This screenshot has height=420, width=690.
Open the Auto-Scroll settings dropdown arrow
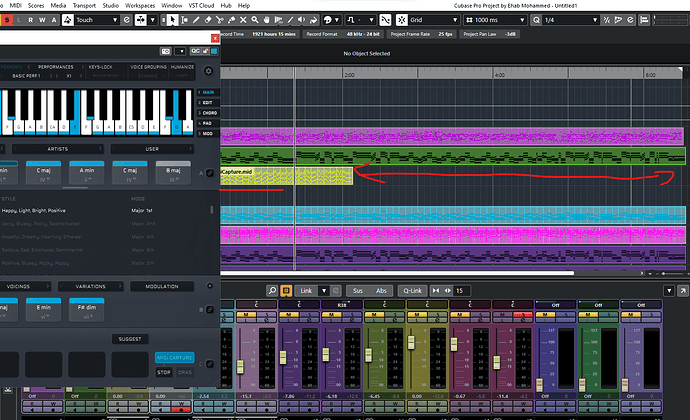(153, 20)
